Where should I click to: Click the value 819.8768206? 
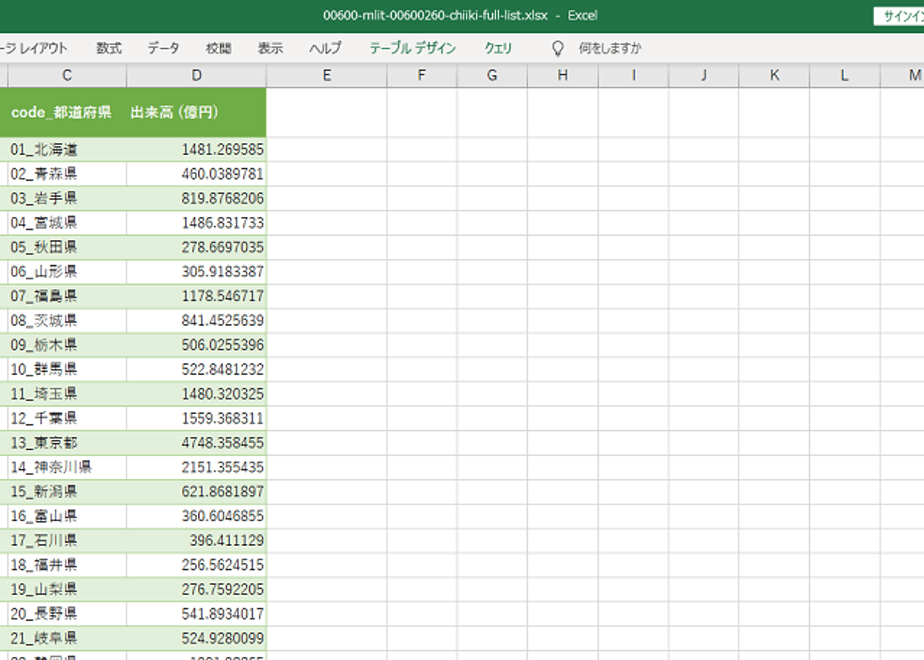(x=222, y=199)
